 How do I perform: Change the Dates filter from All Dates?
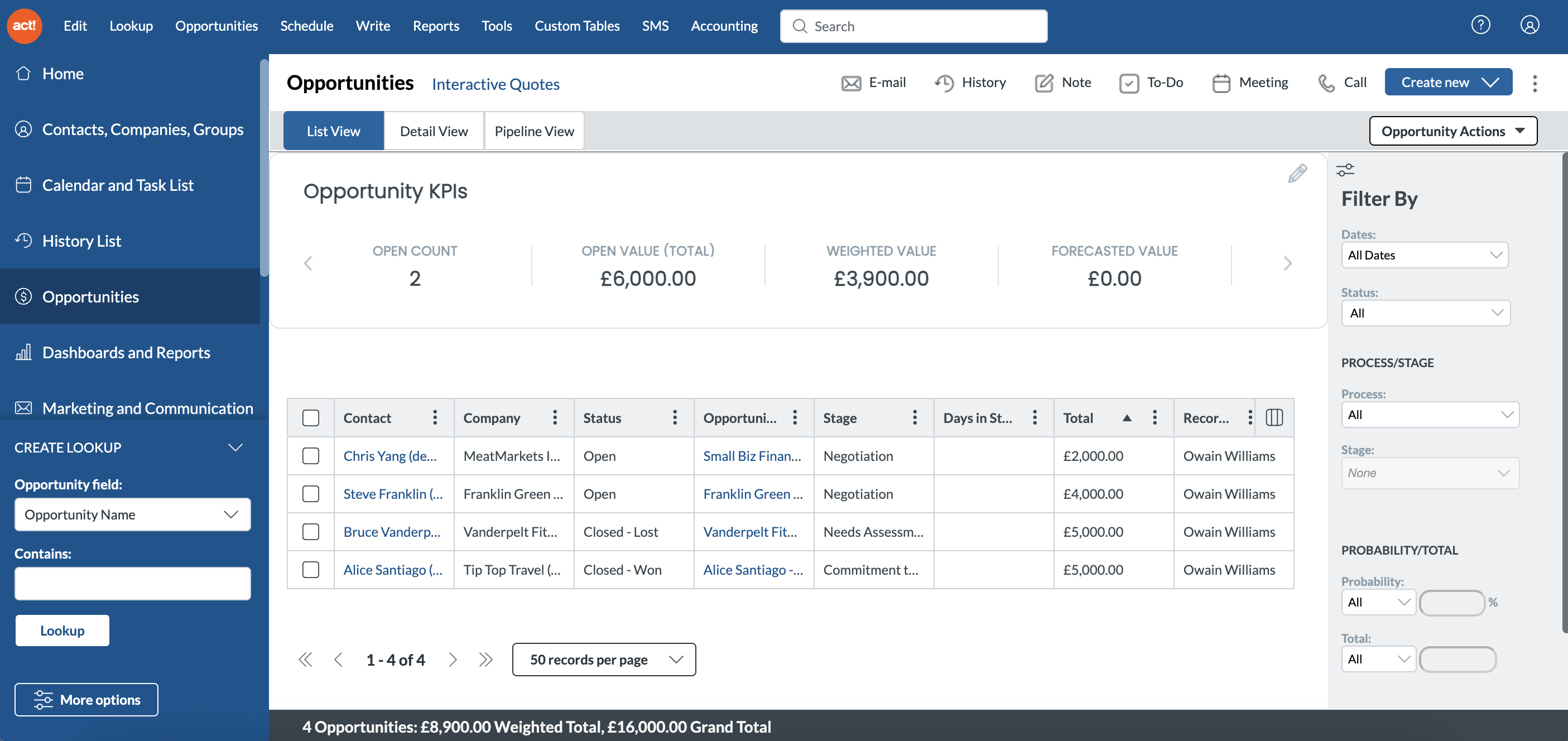[x=1425, y=255]
